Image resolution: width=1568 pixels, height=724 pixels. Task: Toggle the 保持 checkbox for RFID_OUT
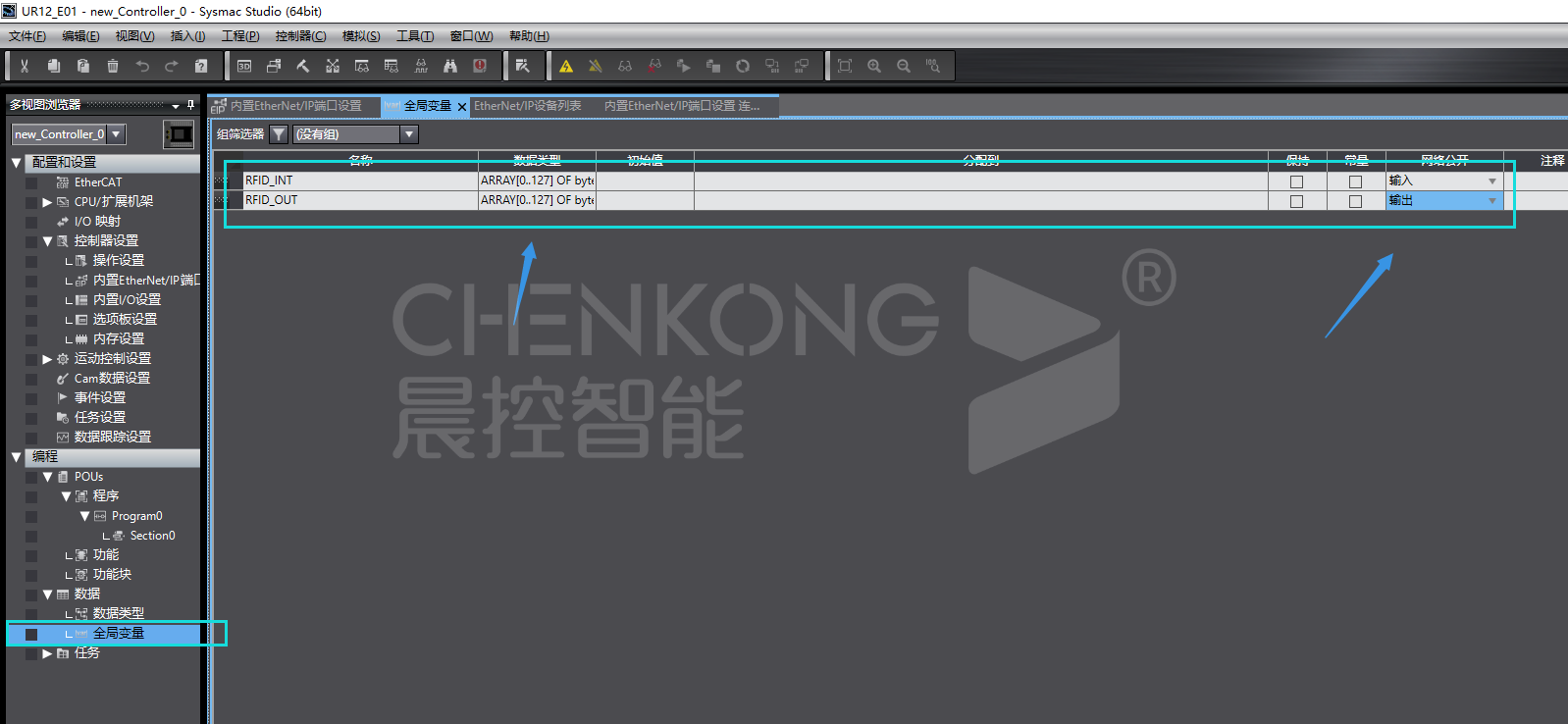click(1296, 201)
